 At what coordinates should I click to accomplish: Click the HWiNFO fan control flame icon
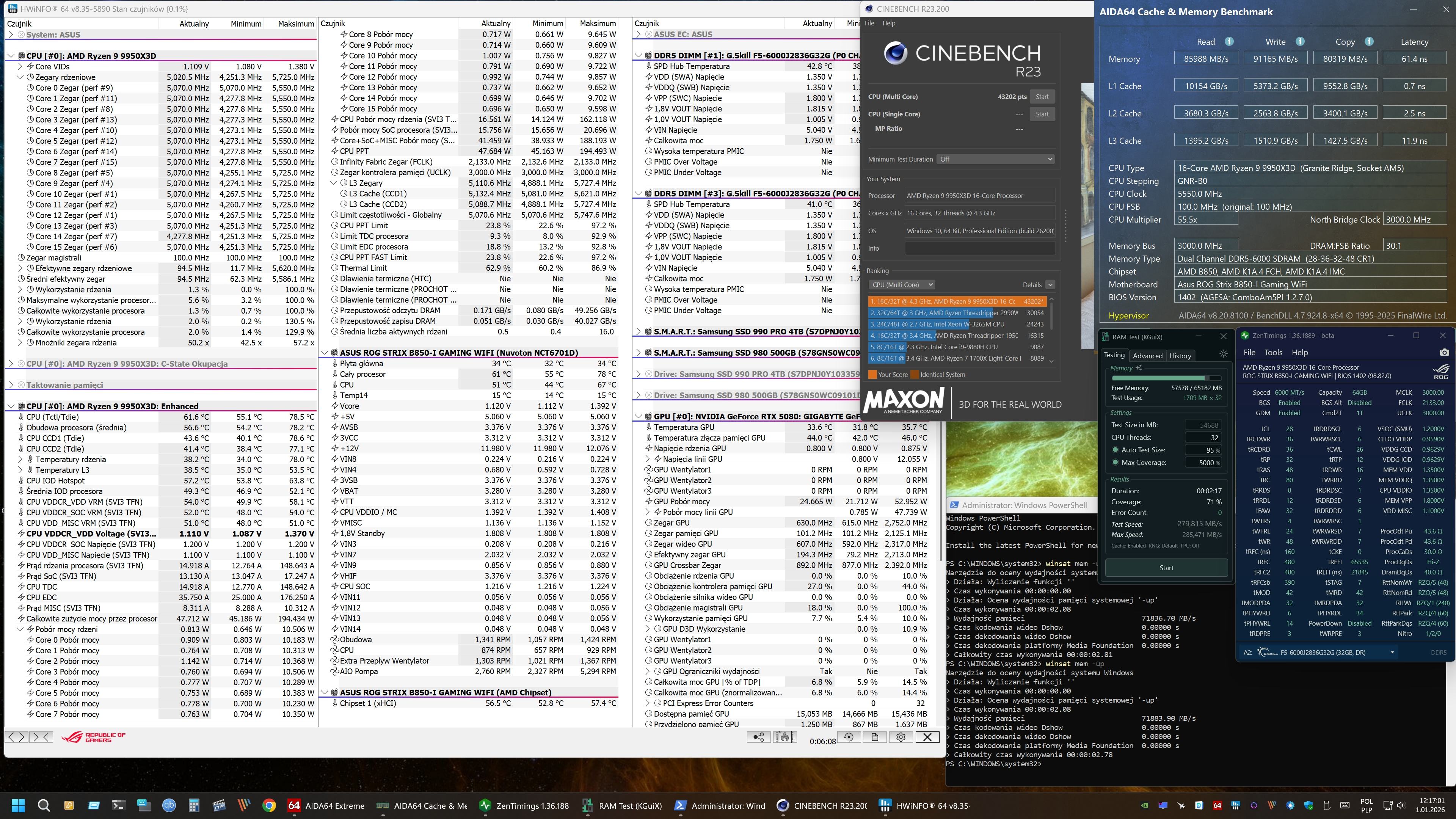pos(784,737)
